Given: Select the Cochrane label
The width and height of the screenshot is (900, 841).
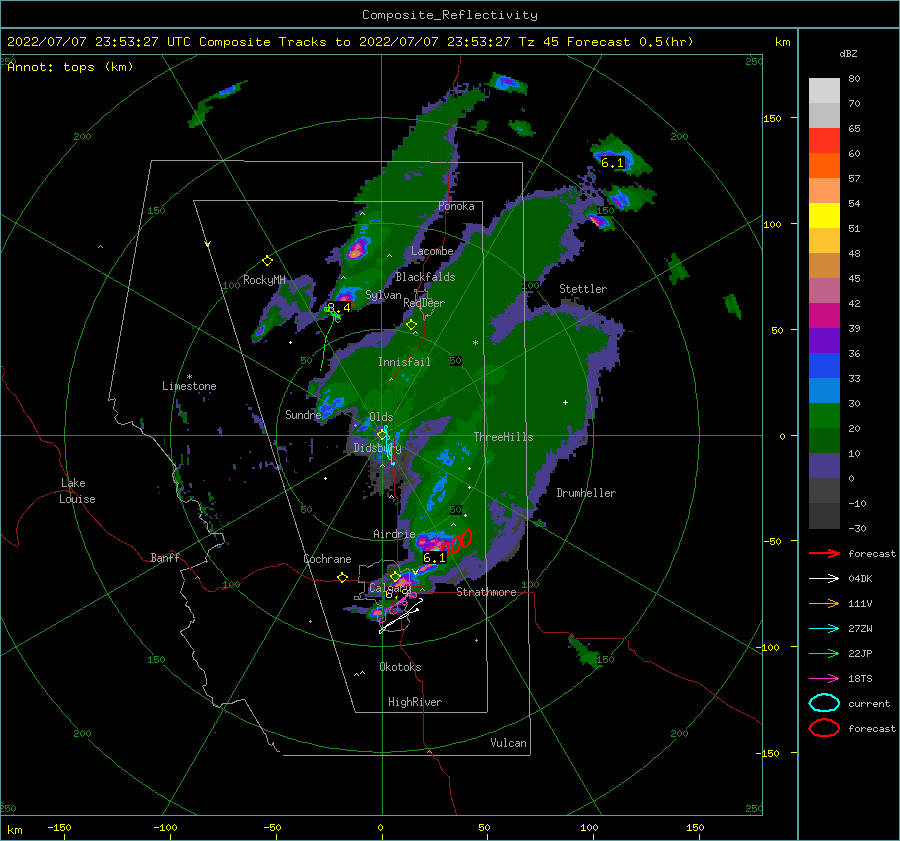Looking at the screenshot, I should point(327,559).
